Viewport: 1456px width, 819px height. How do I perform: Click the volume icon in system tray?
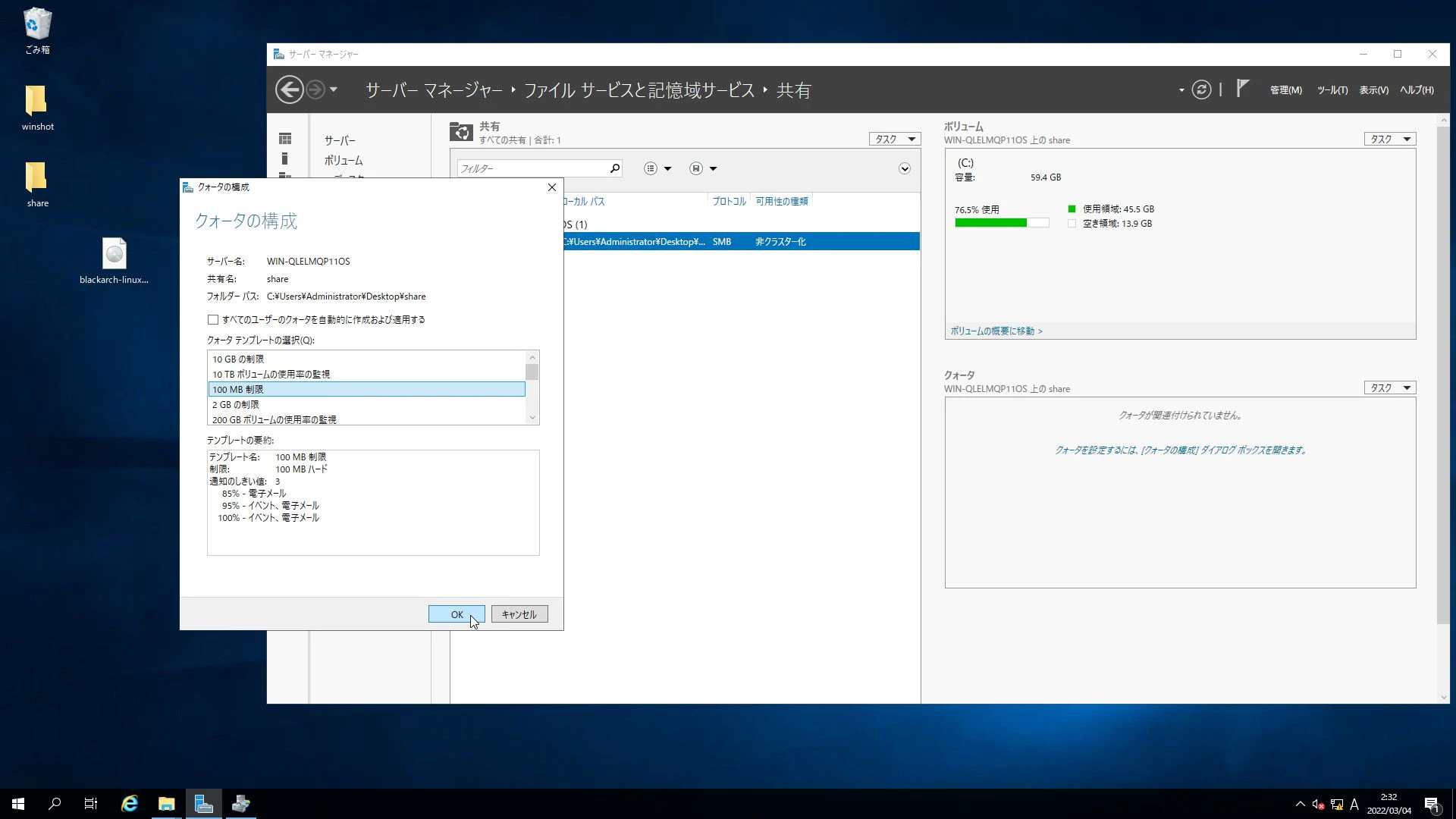coord(1318,805)
